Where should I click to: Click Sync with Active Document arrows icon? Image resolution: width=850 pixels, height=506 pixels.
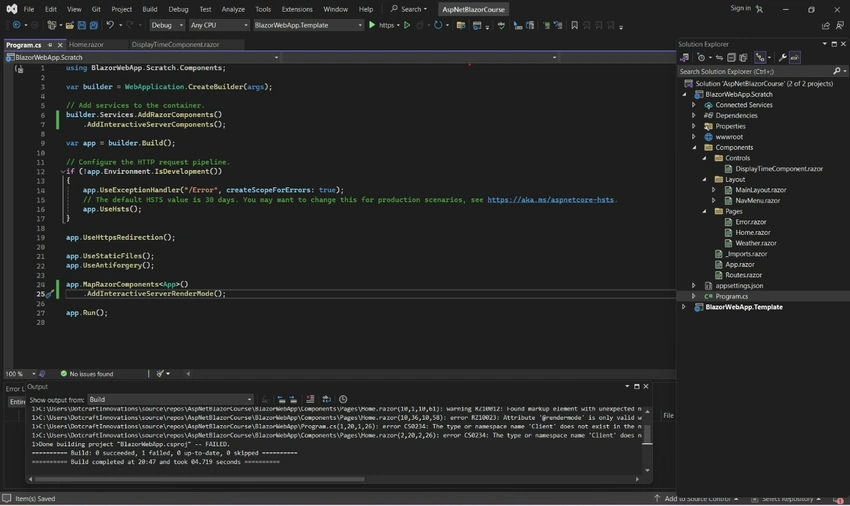(x=719, y=57)
